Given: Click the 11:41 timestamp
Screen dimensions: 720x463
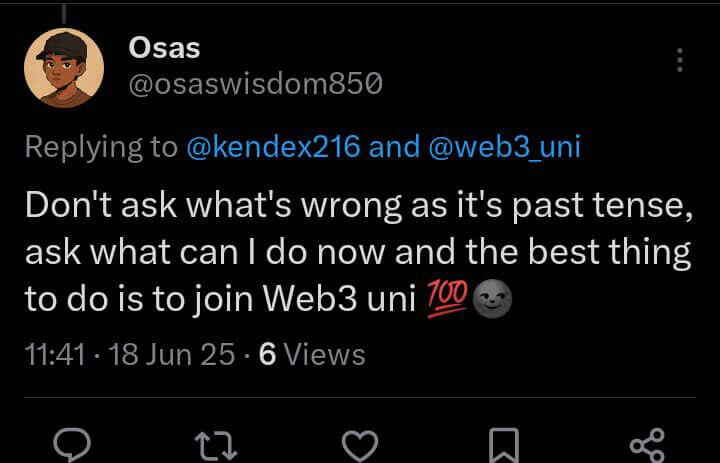Looking at the screenshot, I should click(52, 354).
